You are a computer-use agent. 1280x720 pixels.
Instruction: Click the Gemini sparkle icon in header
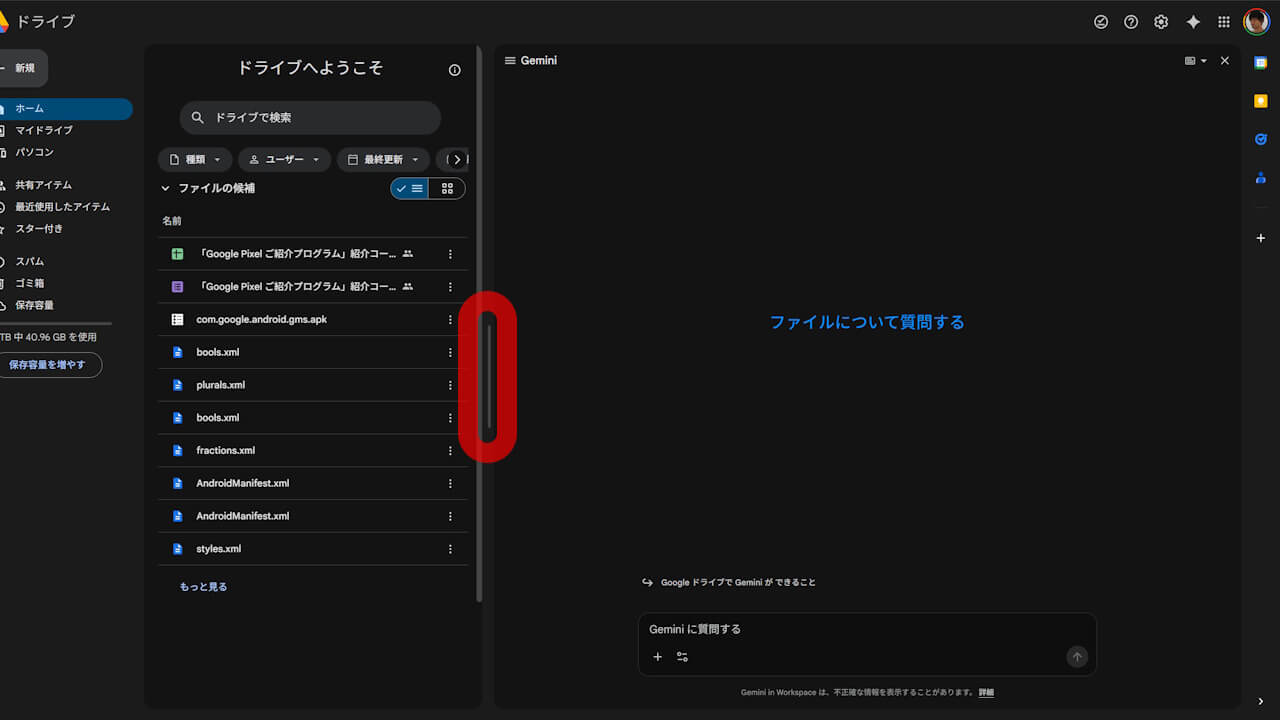[1193, 22]
